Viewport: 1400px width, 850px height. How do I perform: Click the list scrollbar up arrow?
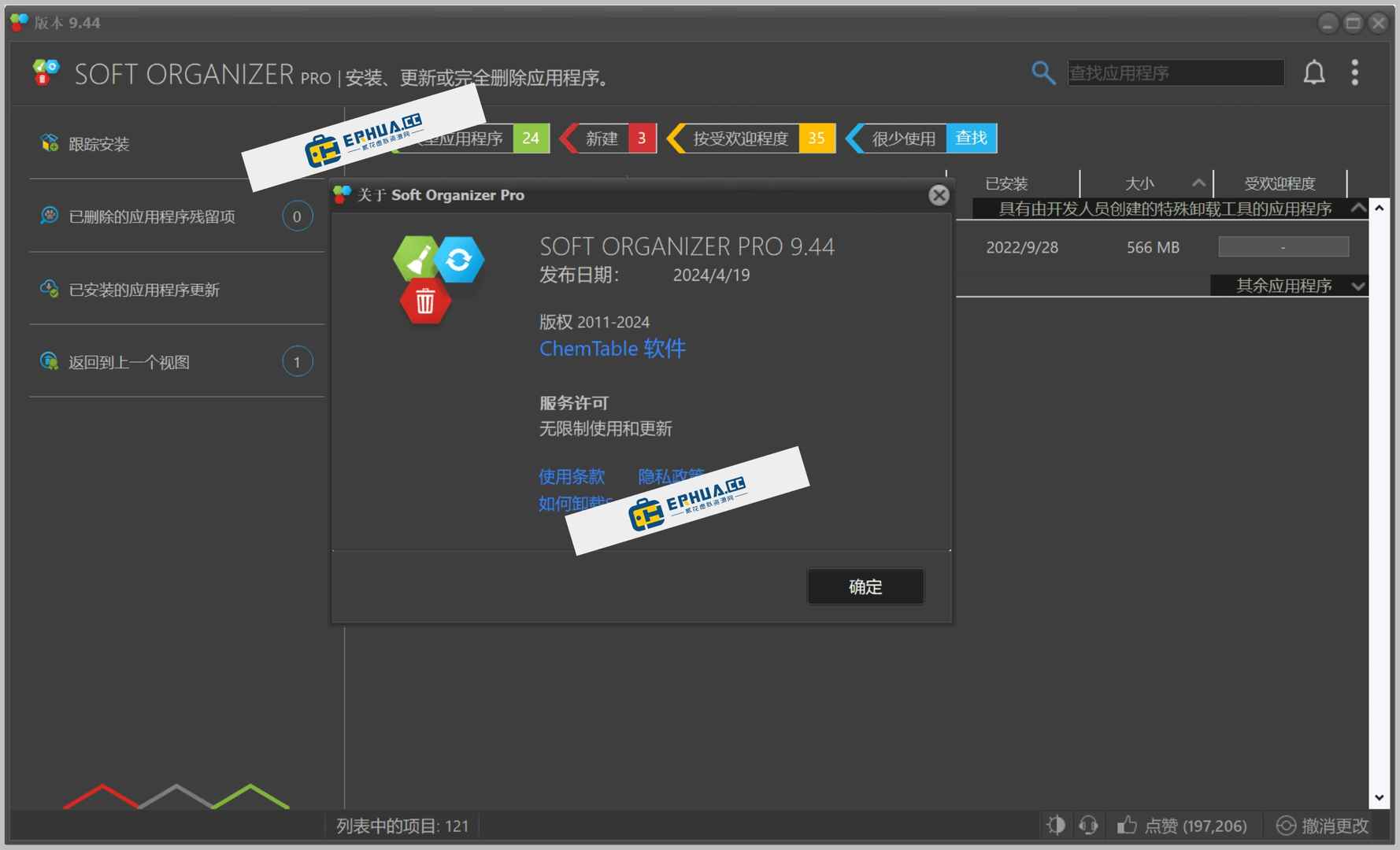click(1379, 209)
